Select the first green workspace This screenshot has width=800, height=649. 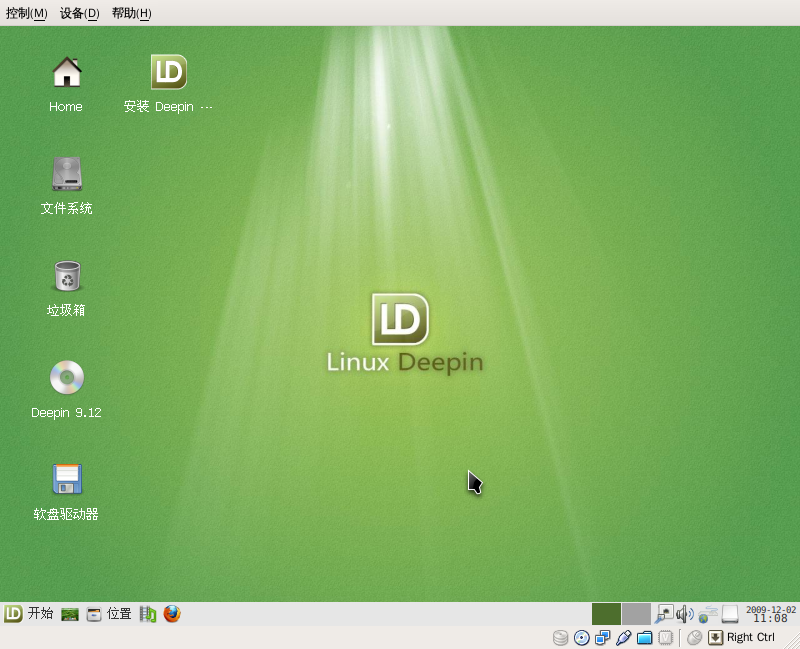pos(606,614)
